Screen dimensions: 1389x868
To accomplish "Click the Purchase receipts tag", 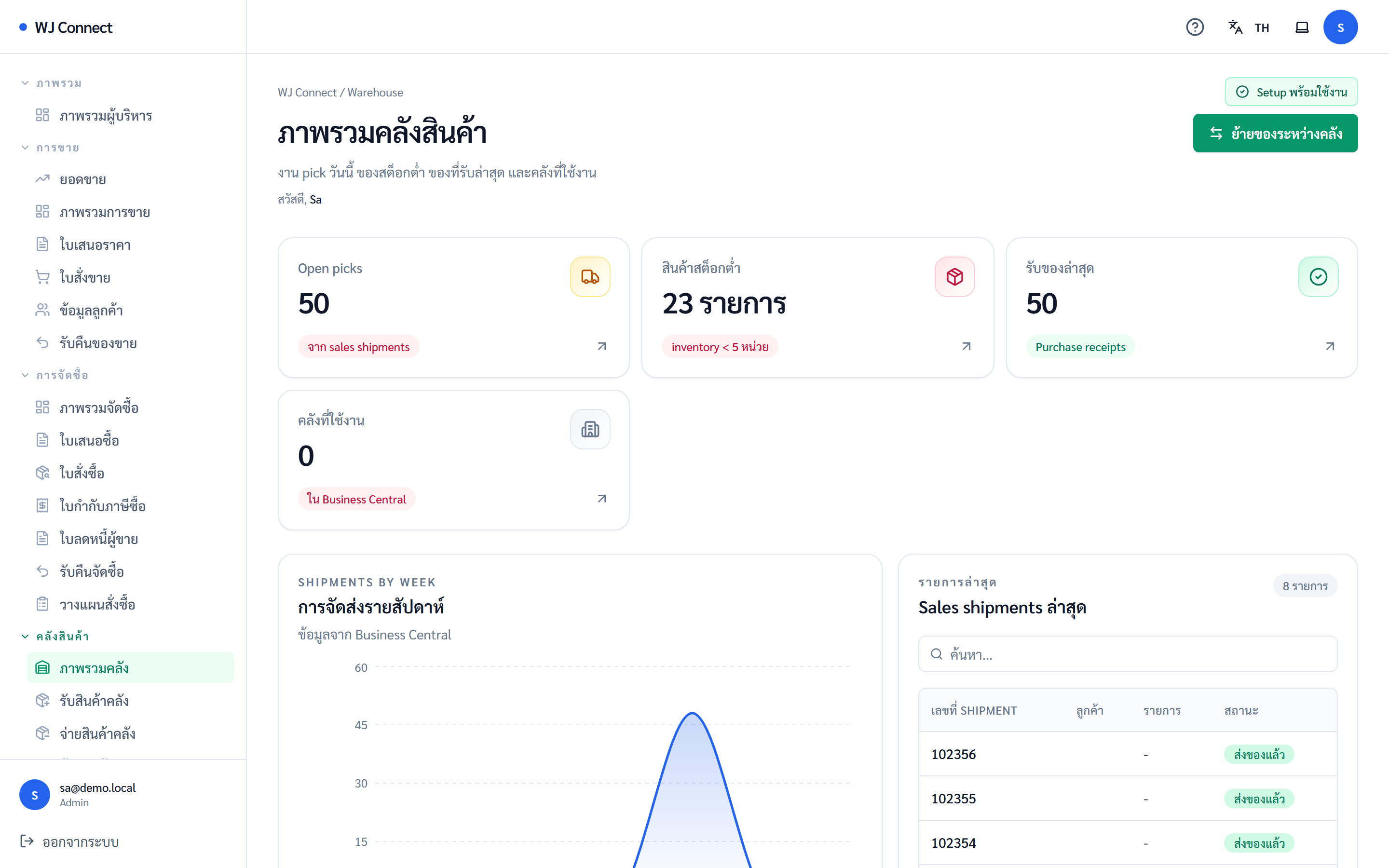I will pos(1080,346).
